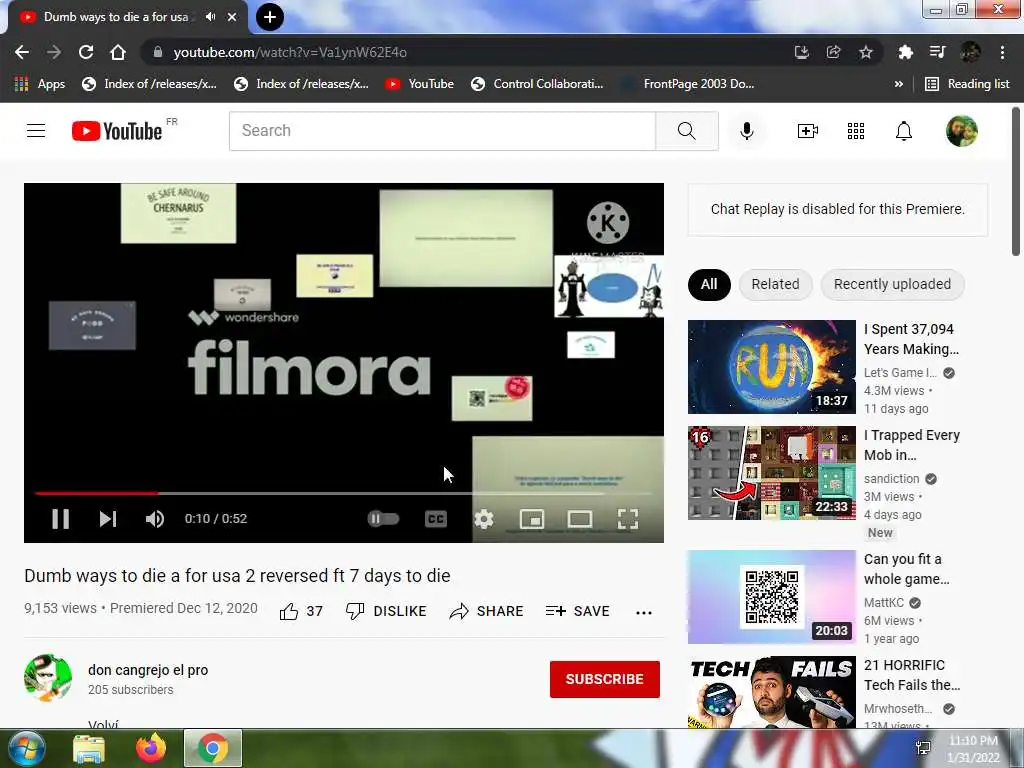Open don cangrejo el pro channel avatar
The width and height of the screenshot is (1024, 768).
[x=48, y=678]
